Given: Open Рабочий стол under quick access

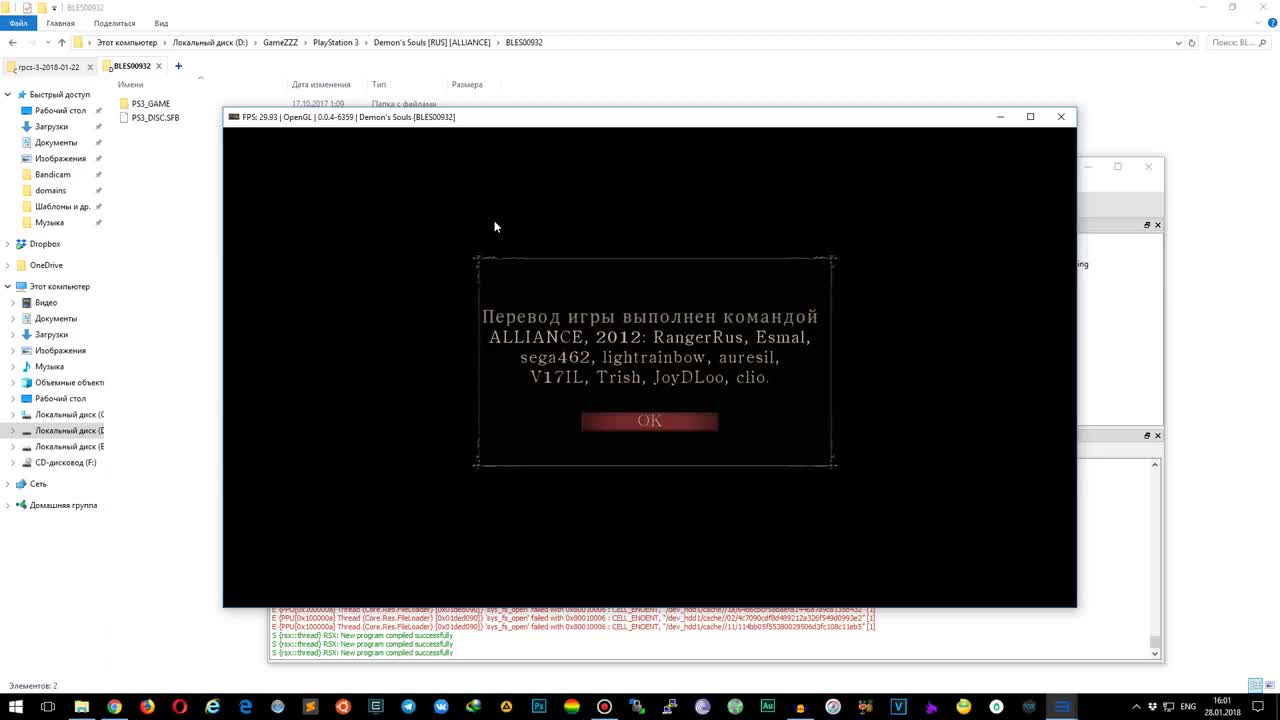Looking at the screenshot, I should tap(60, 111).
